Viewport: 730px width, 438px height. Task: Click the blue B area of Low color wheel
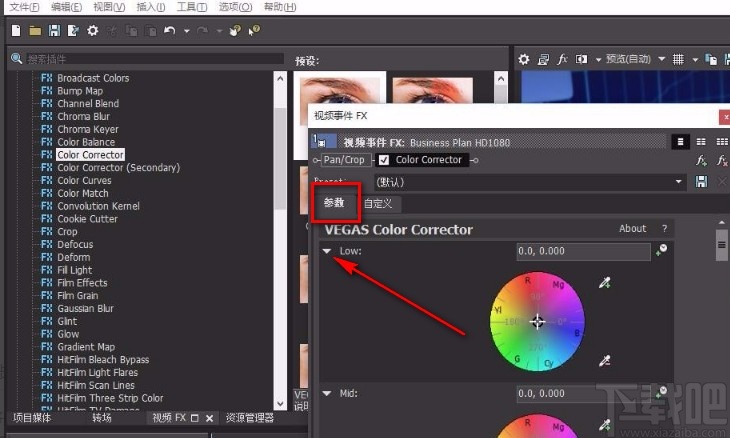tap(576, 333)
